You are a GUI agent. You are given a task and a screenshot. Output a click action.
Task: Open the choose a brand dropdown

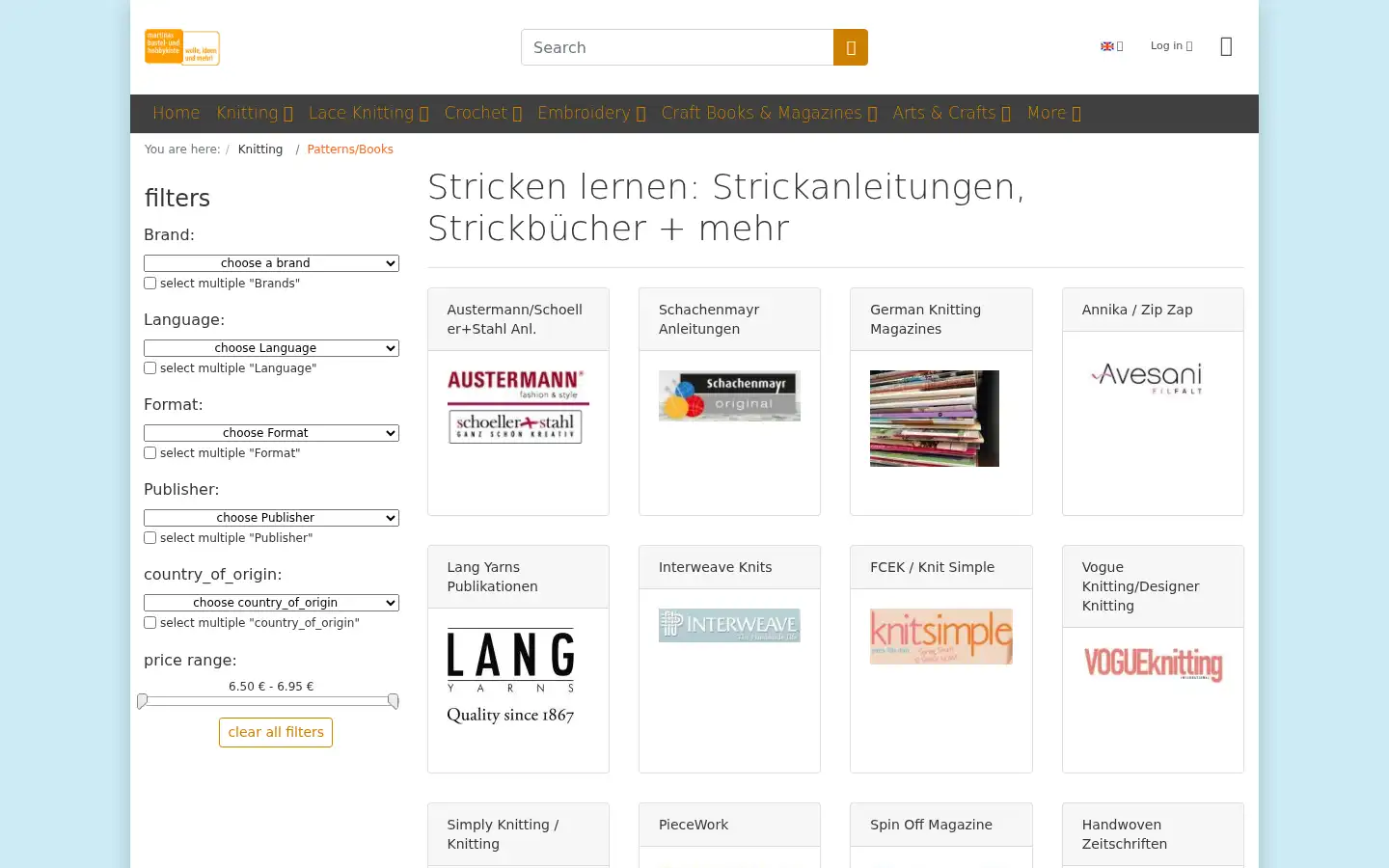point(271,263)
